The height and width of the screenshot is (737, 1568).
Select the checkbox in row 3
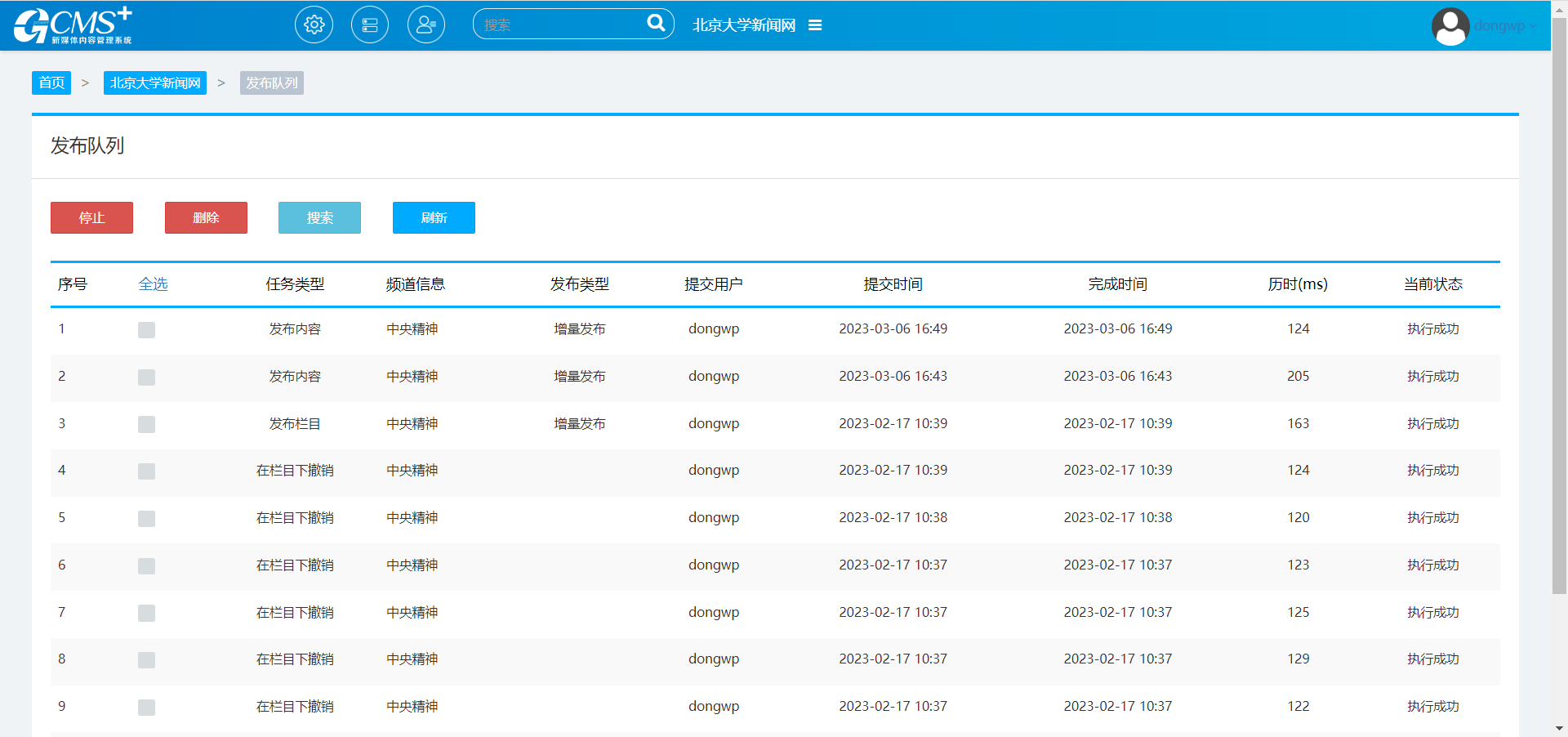pos(146,425)
